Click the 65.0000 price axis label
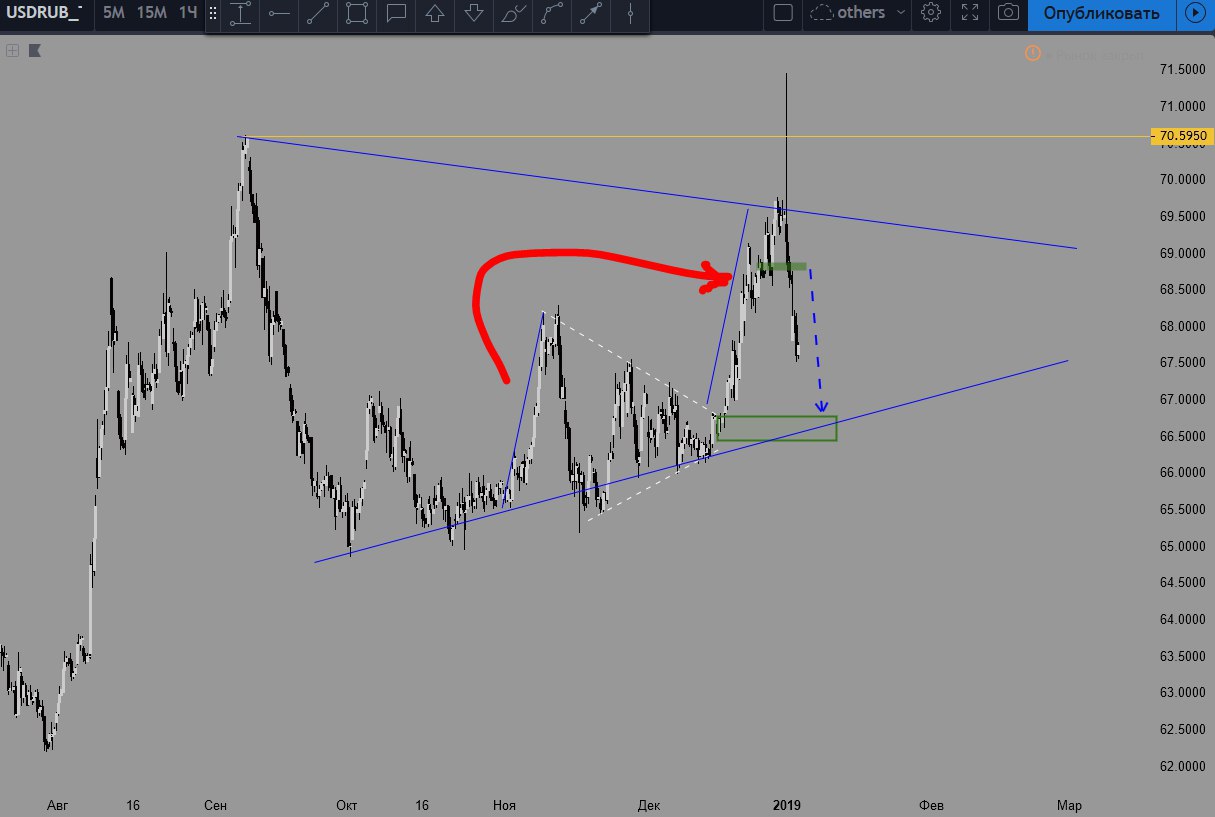 click(x=1181, y=546)
